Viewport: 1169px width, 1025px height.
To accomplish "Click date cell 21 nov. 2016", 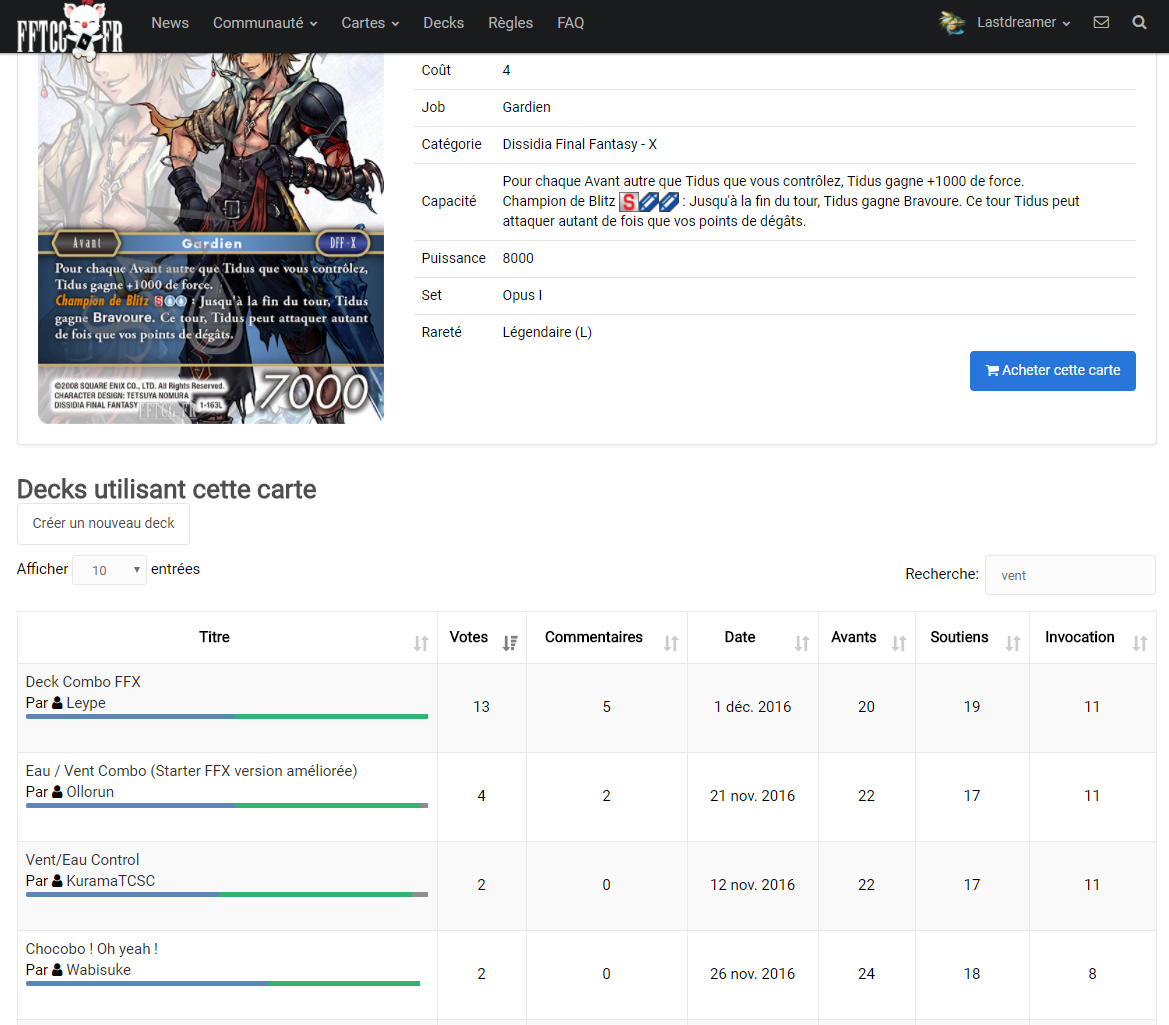I will (x=752, y=796).
